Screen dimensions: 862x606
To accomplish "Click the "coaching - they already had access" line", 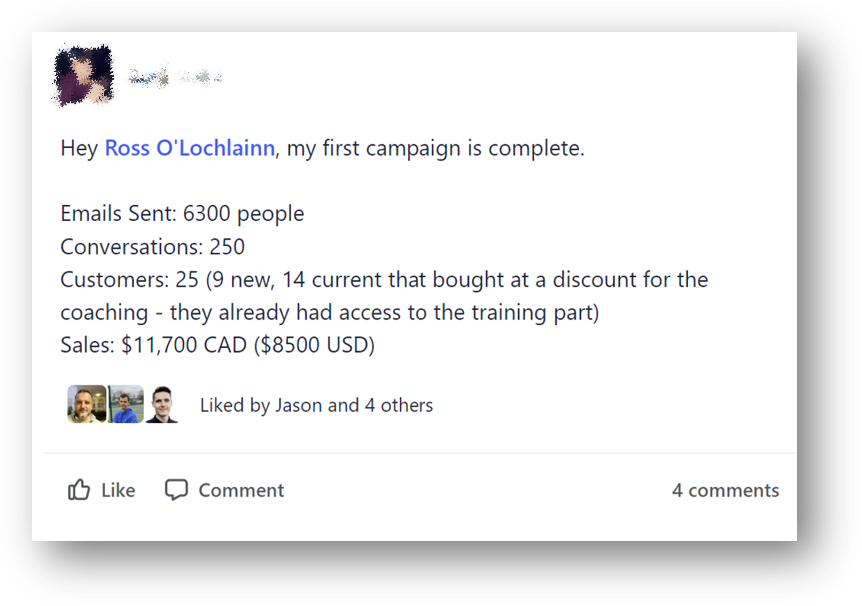I will point(329,313).
